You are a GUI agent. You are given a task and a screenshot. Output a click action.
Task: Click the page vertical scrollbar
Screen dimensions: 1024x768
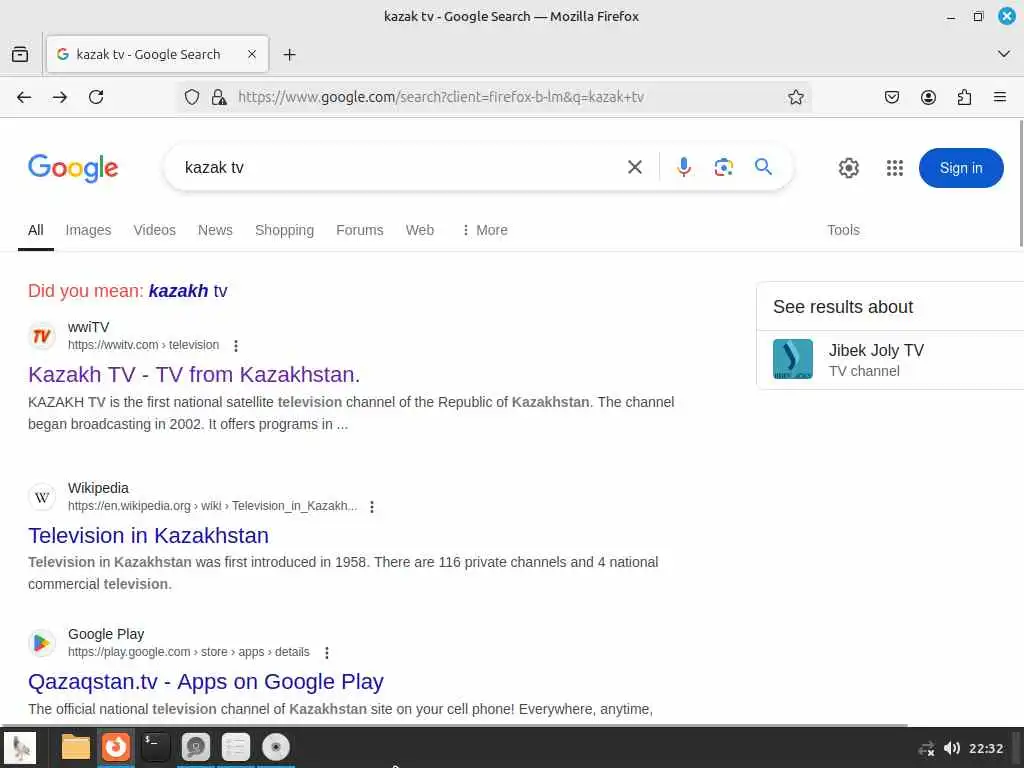pyautogui.click(x=1021, y=184)
